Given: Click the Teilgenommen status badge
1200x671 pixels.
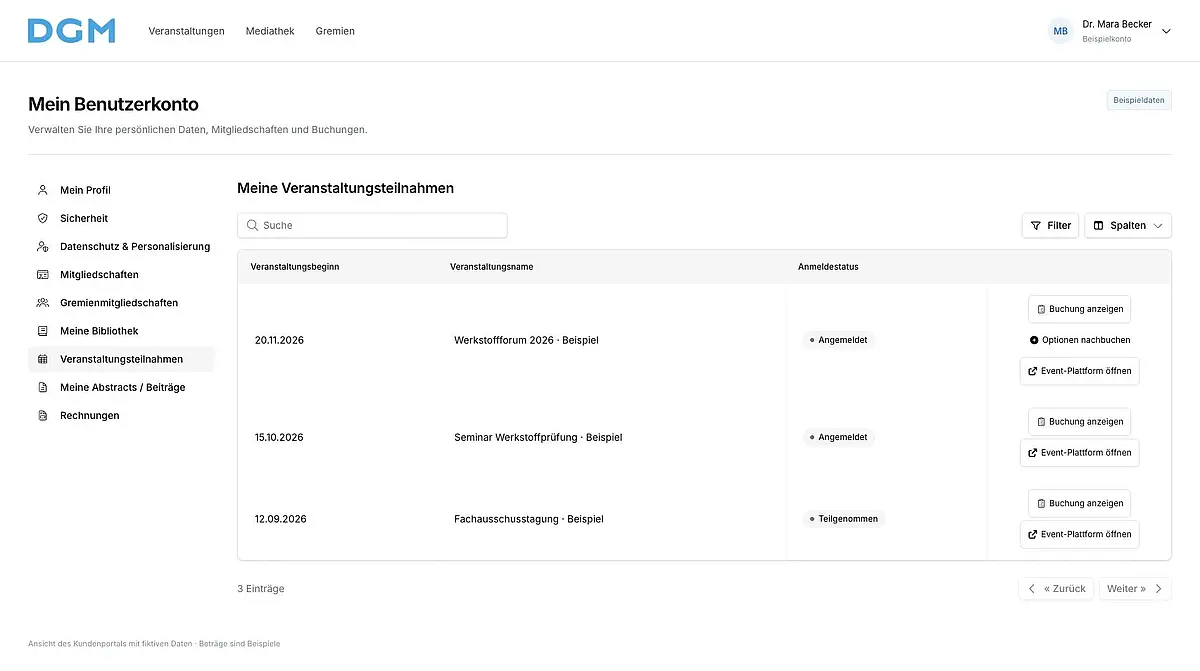Looking at the screenshot, I should click(844, 519).
